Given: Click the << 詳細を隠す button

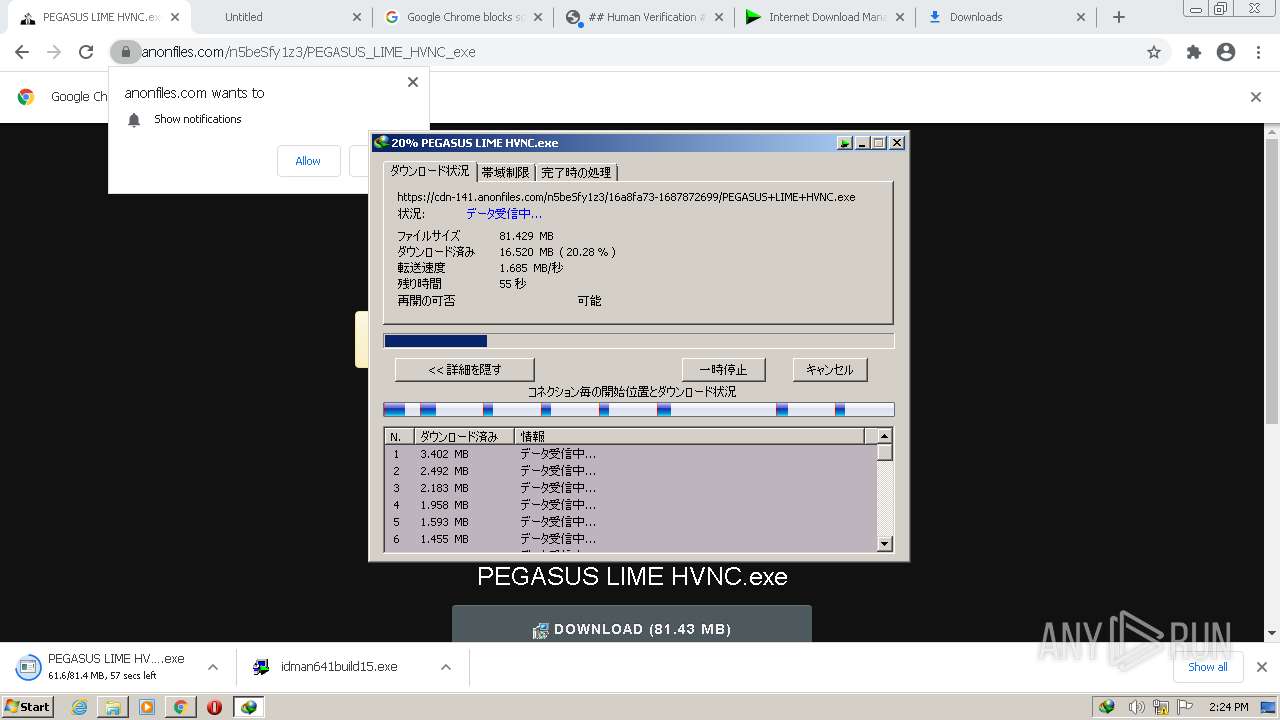Looking at the screenshot, I should pyautogui.click(x=464, y=370).
